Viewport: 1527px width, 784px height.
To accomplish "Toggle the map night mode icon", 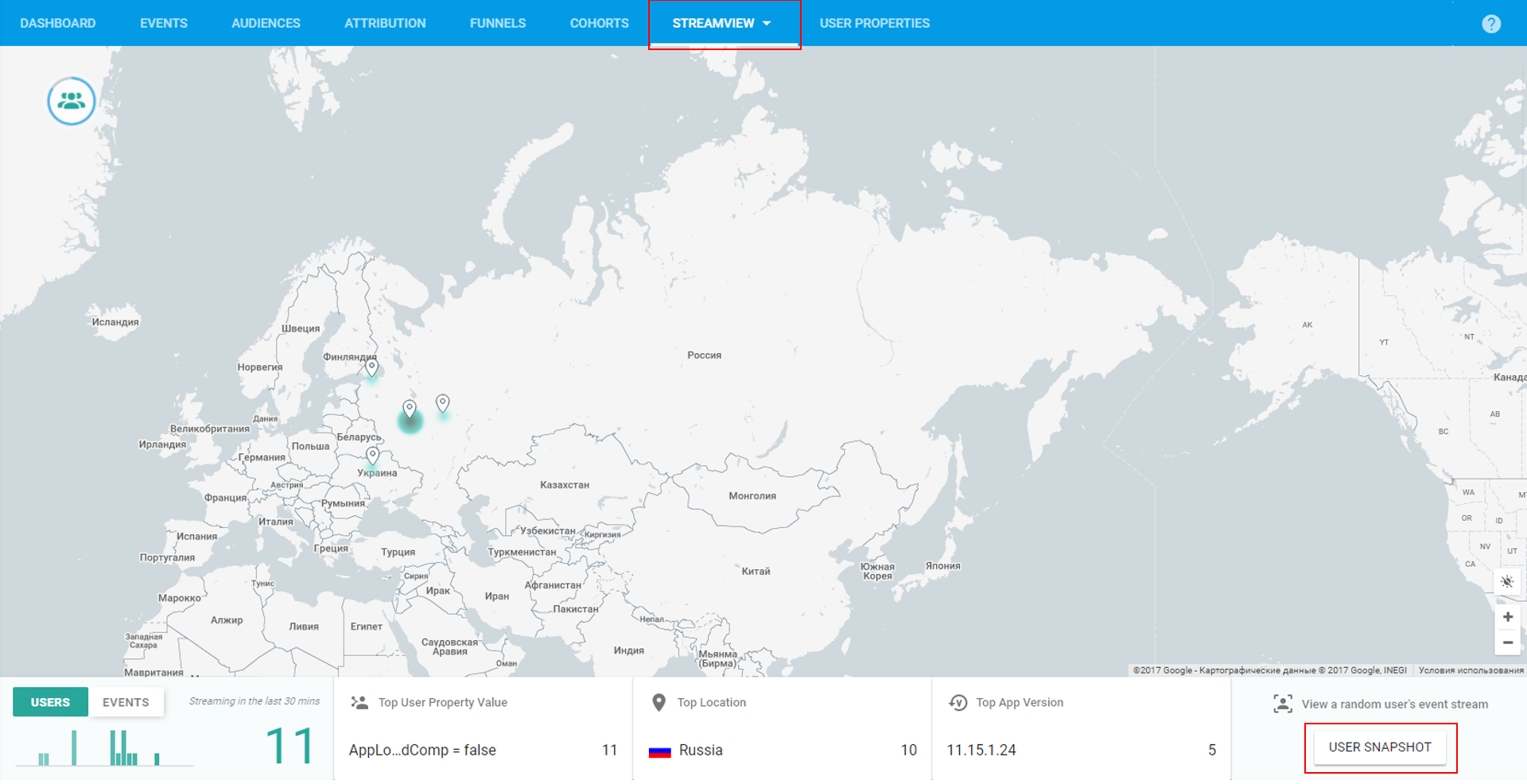I will [1507, 581].
